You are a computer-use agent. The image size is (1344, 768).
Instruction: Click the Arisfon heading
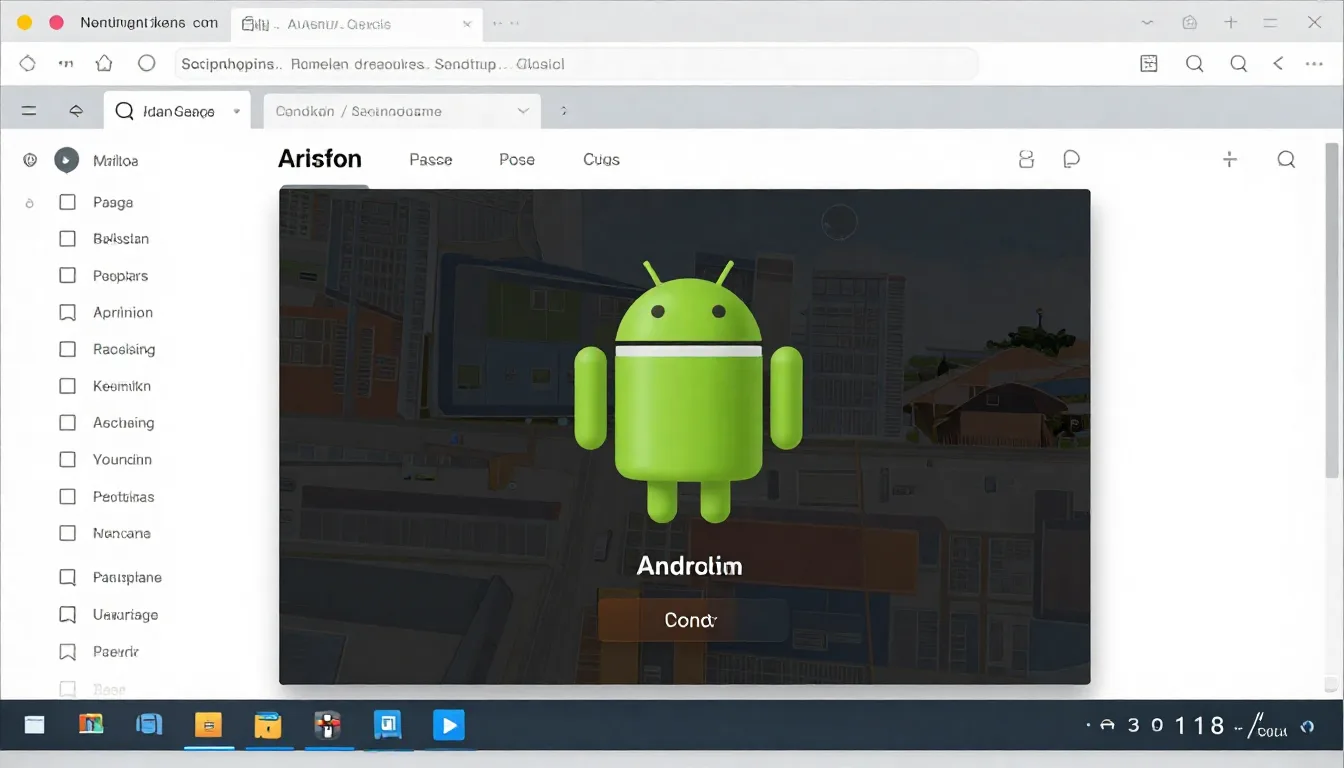(320, 158)
